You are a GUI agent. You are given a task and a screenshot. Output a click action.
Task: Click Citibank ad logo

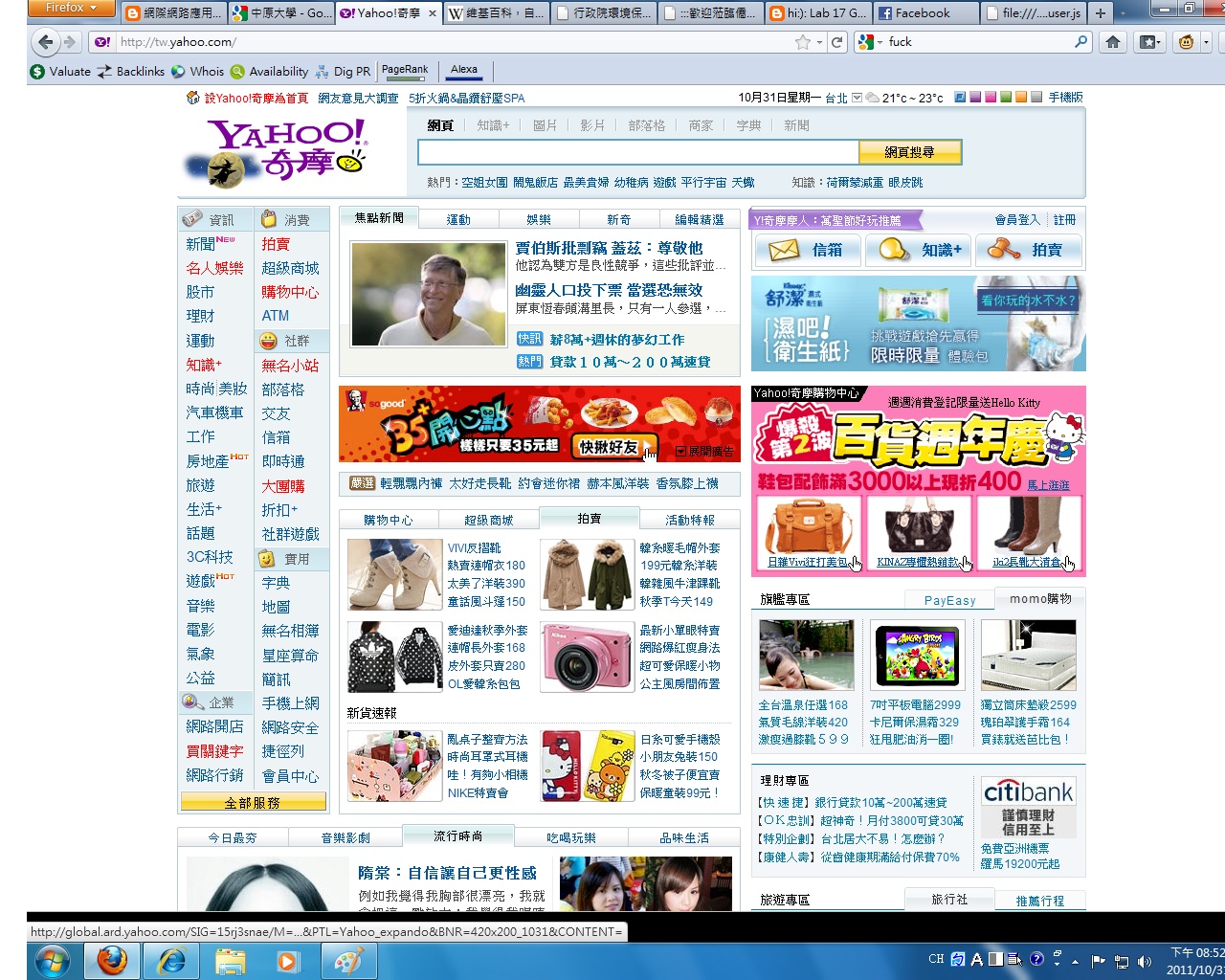click(1029, 791)
